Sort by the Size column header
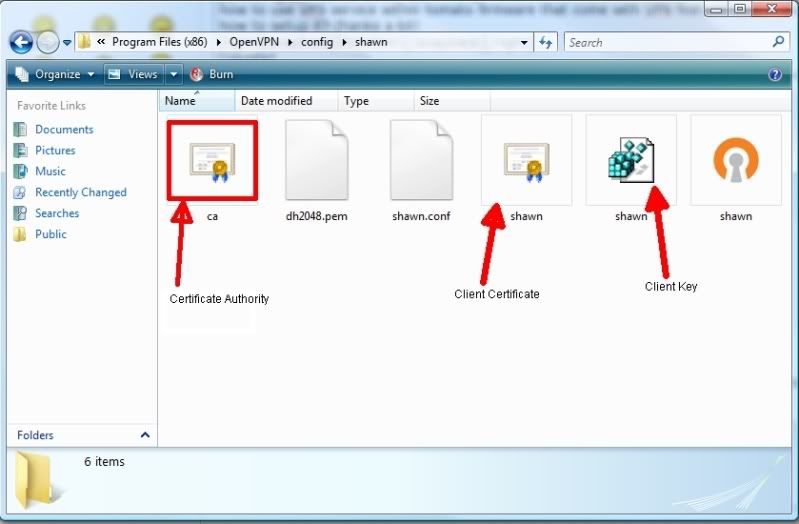Viewport: 799px width, 524px height. [x=452, y=101]
